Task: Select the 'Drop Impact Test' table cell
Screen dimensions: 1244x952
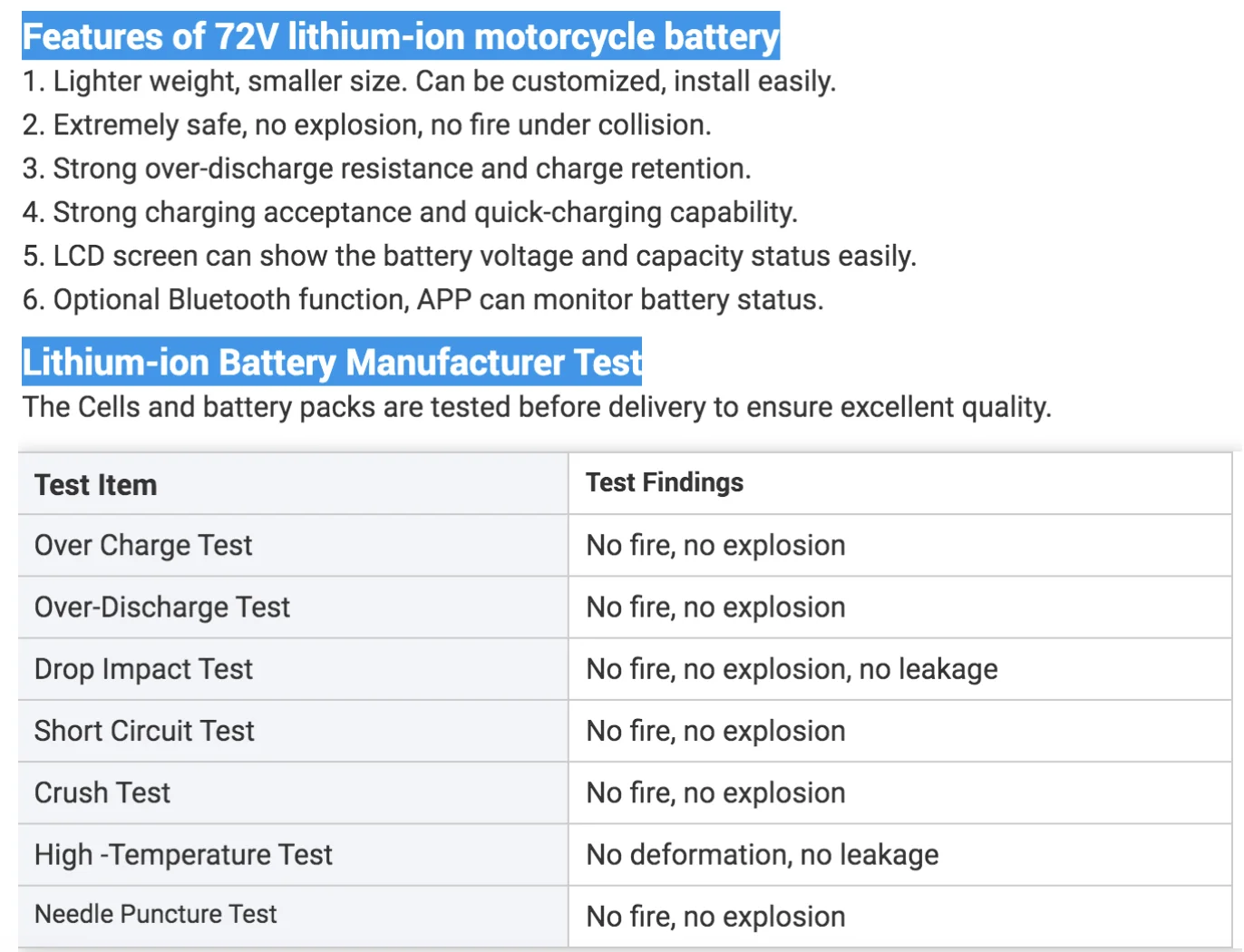Action: pyautogui.click(x=143, y=669)
